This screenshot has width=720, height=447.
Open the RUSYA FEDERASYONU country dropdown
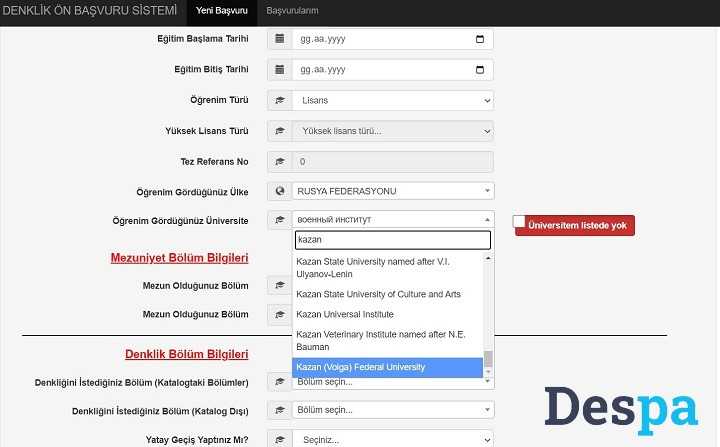click(x=393, y=191)
